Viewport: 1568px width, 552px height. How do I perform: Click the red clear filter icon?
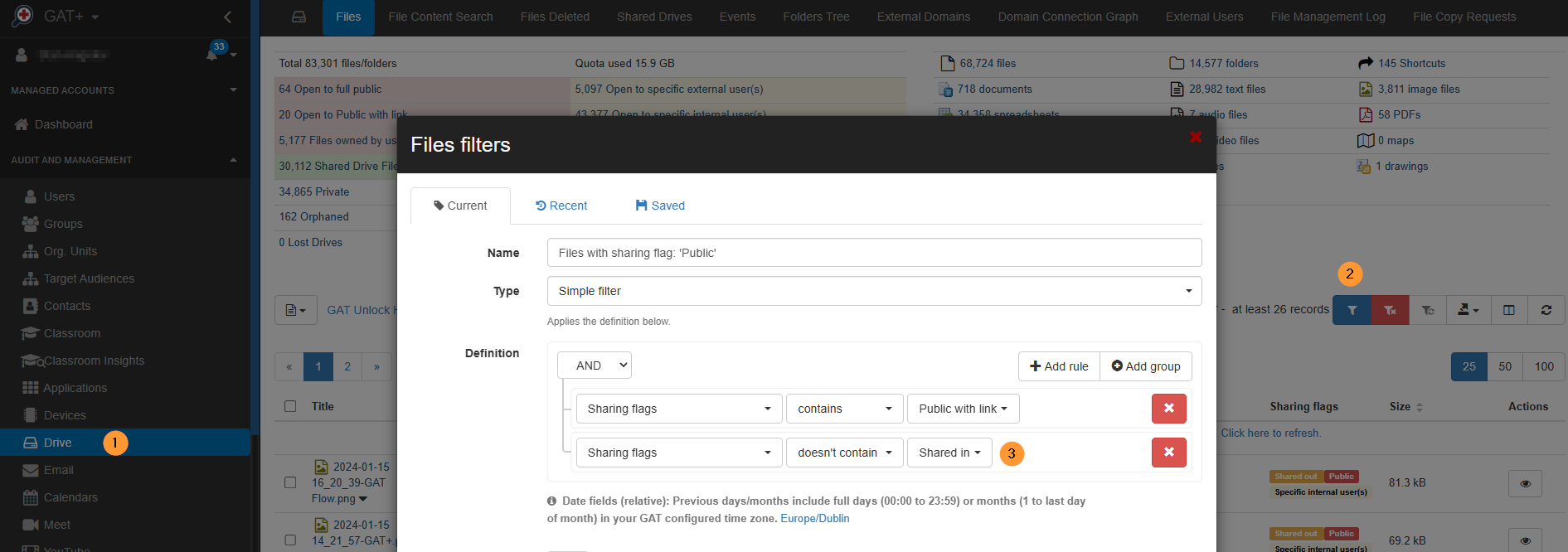tap(1390, 310)
